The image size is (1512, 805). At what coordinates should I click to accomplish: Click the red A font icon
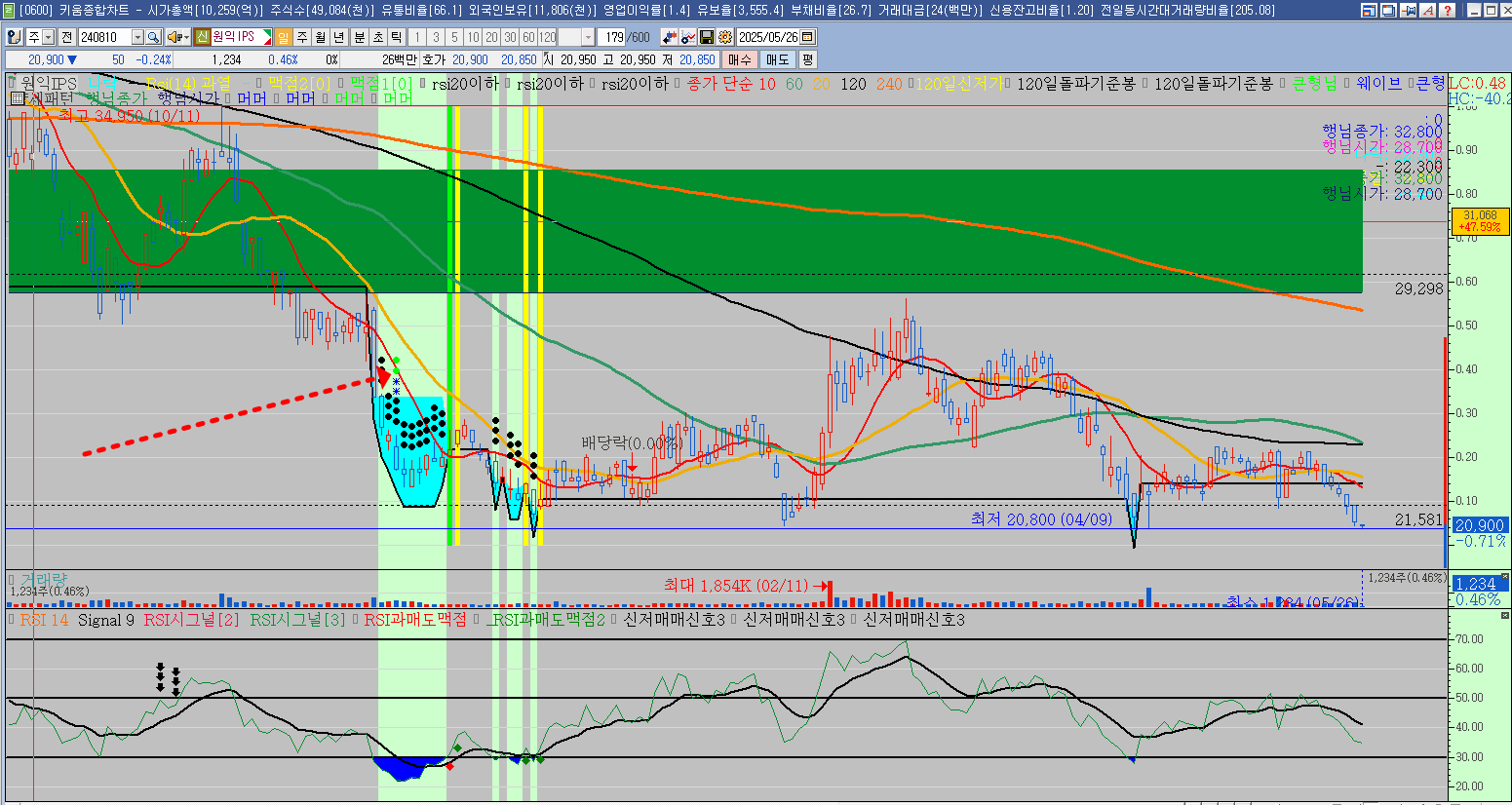[1427, 10]
